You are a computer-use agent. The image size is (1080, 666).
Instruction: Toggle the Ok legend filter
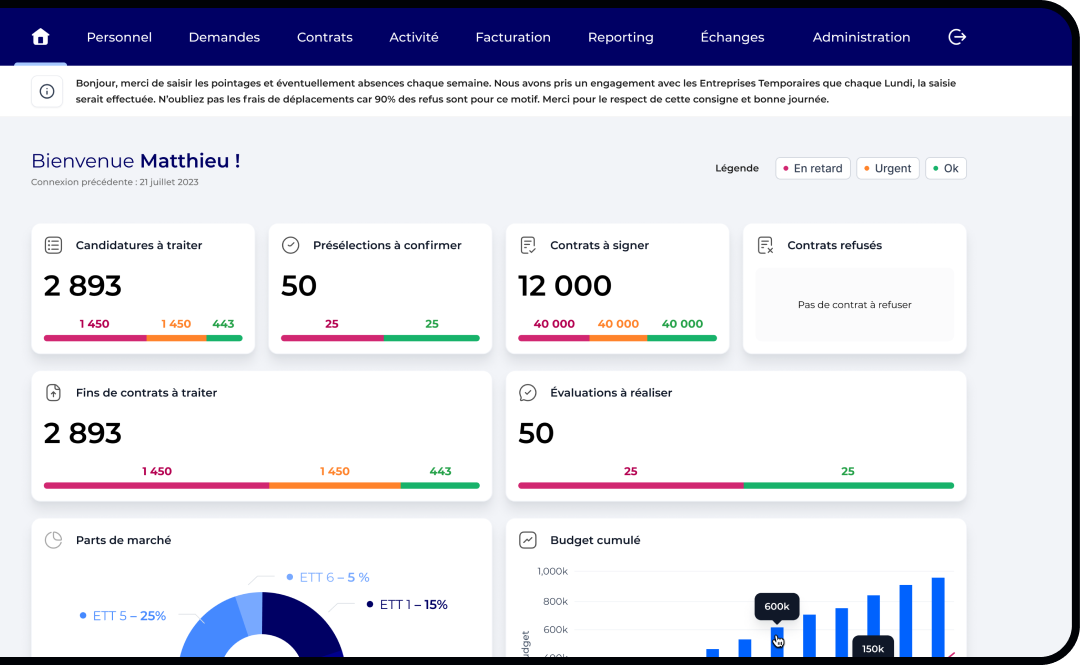[945, 169]
